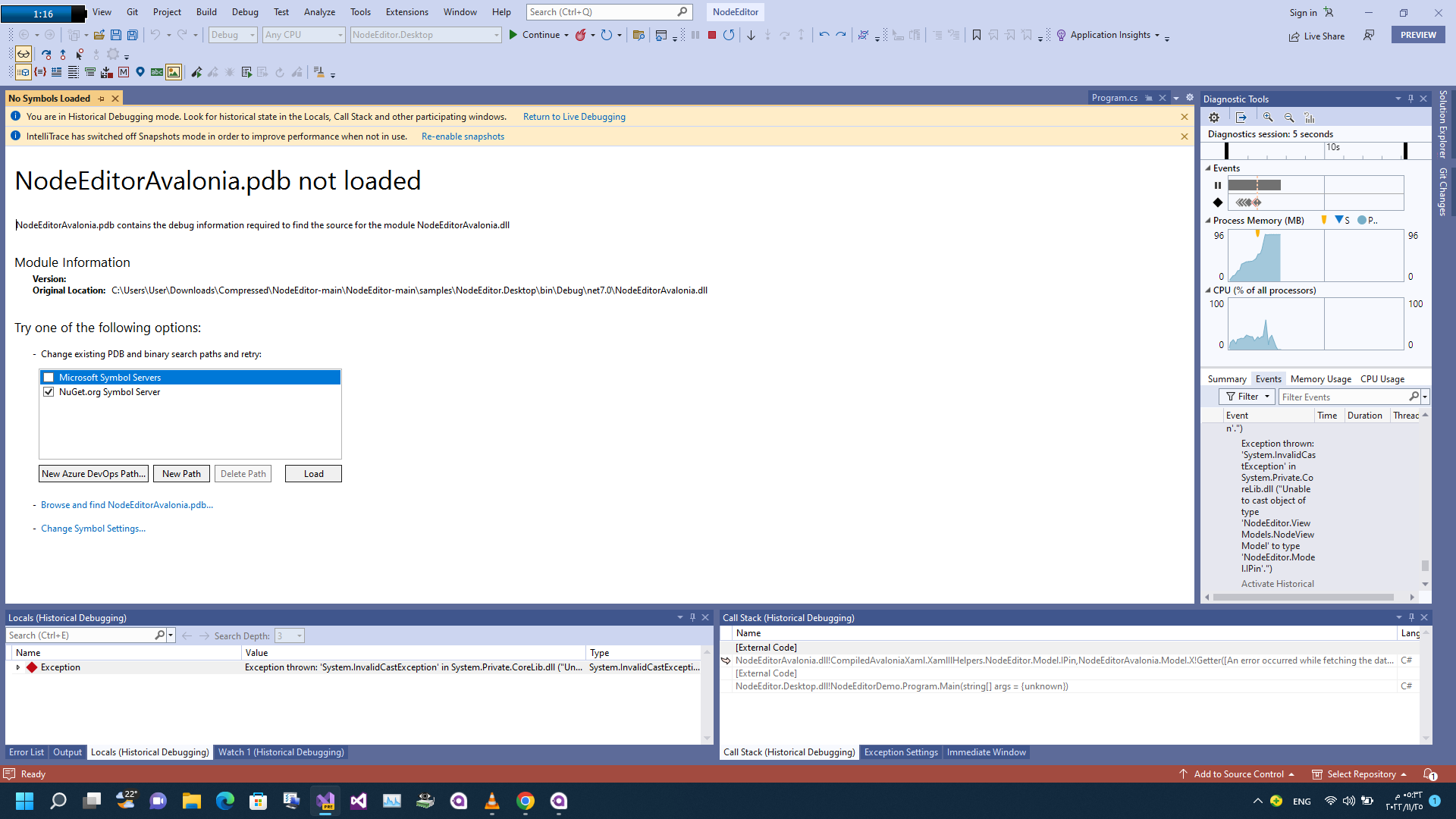Stop debugging with the red square icon

[x=711, y=35]
